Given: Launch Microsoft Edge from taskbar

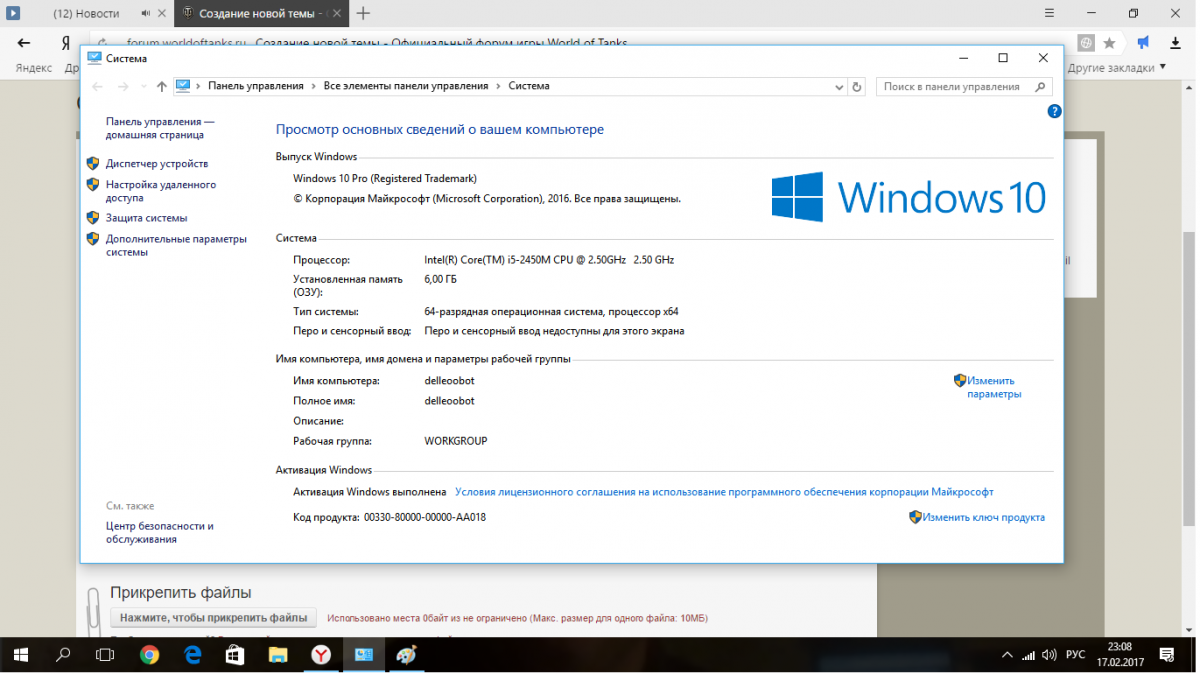Looking at the screenshot, I should coord(192,655).
